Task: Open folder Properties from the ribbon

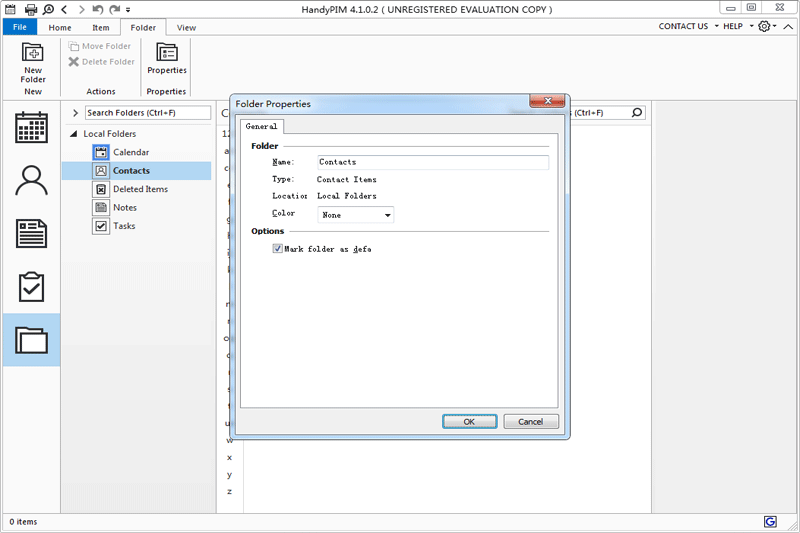Action: coord(167,59)
